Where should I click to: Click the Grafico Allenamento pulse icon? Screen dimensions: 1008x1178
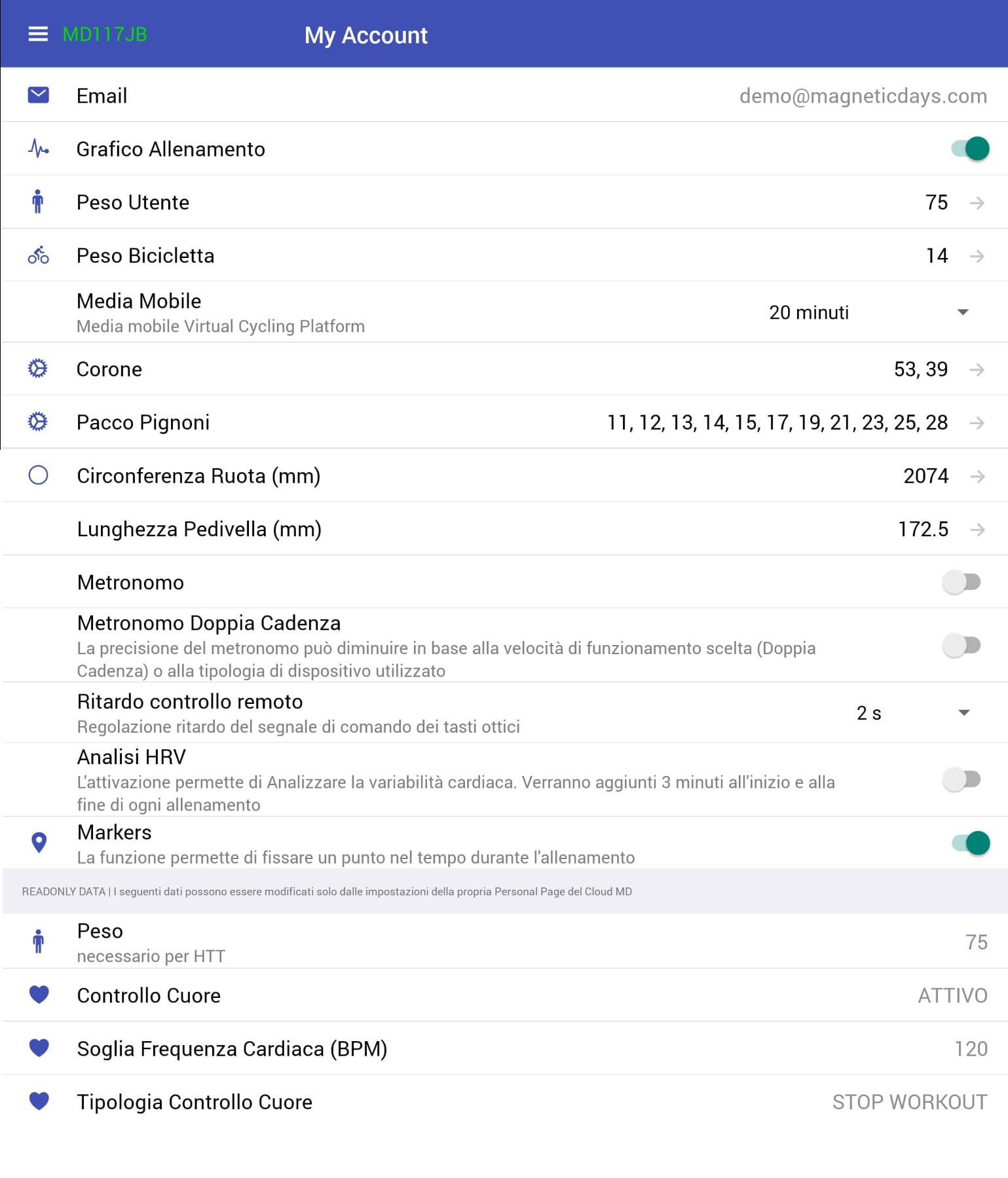coord(38,149)
